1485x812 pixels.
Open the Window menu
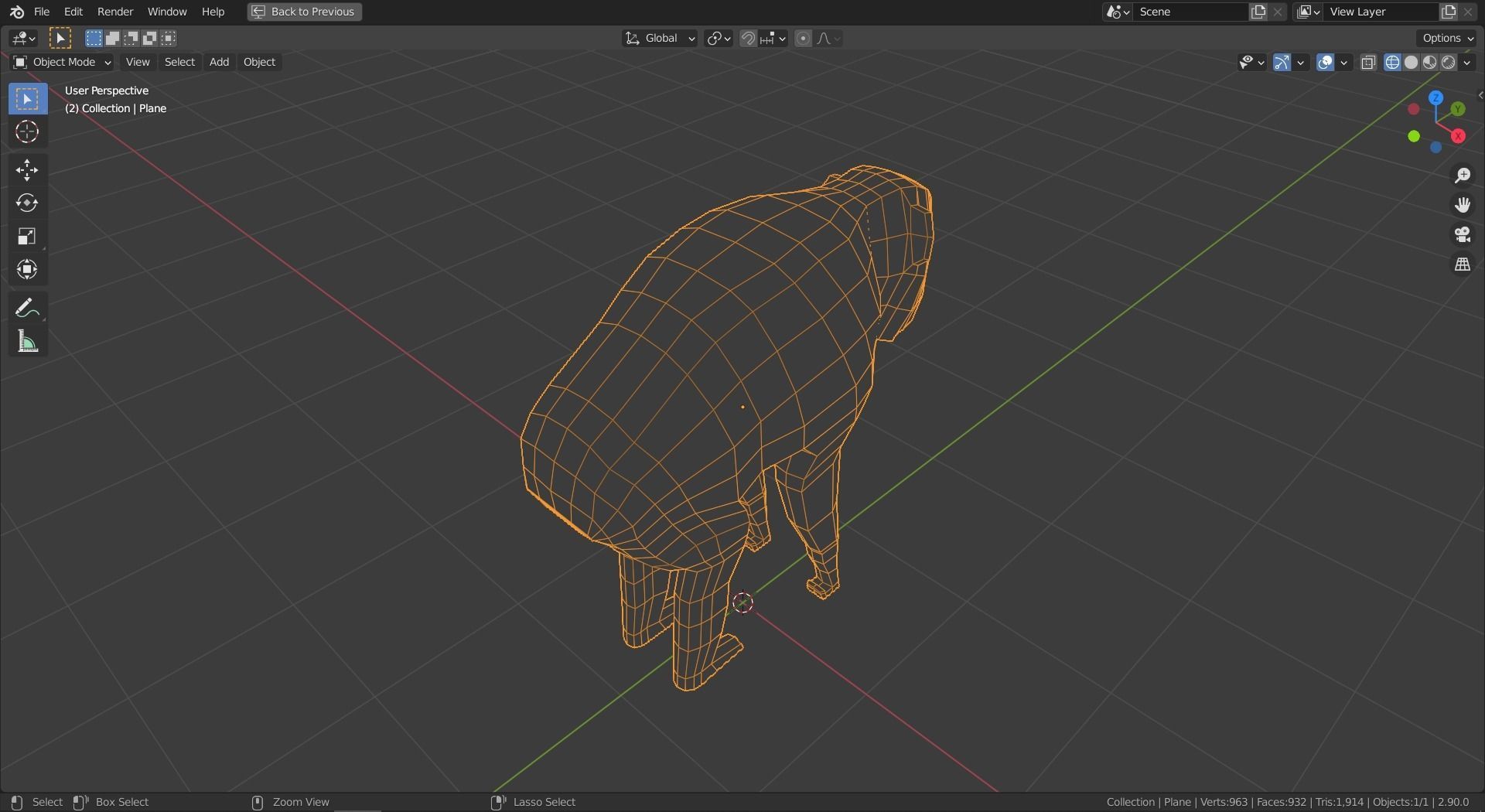pos(167,12)
